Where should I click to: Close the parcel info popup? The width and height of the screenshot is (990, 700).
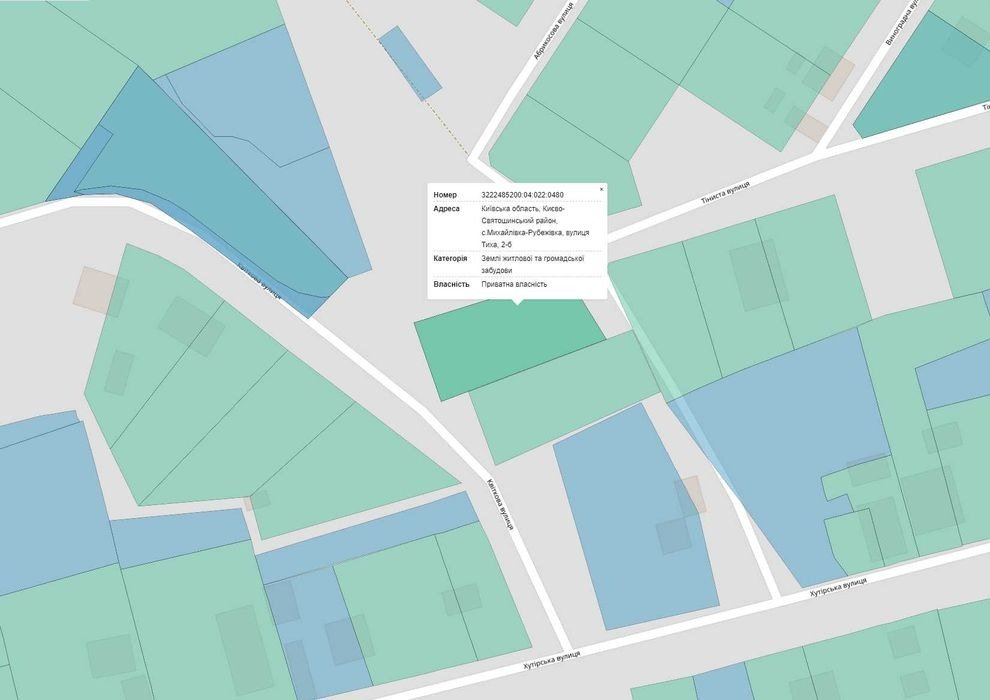pyautogui.click(x=601, y=189)
